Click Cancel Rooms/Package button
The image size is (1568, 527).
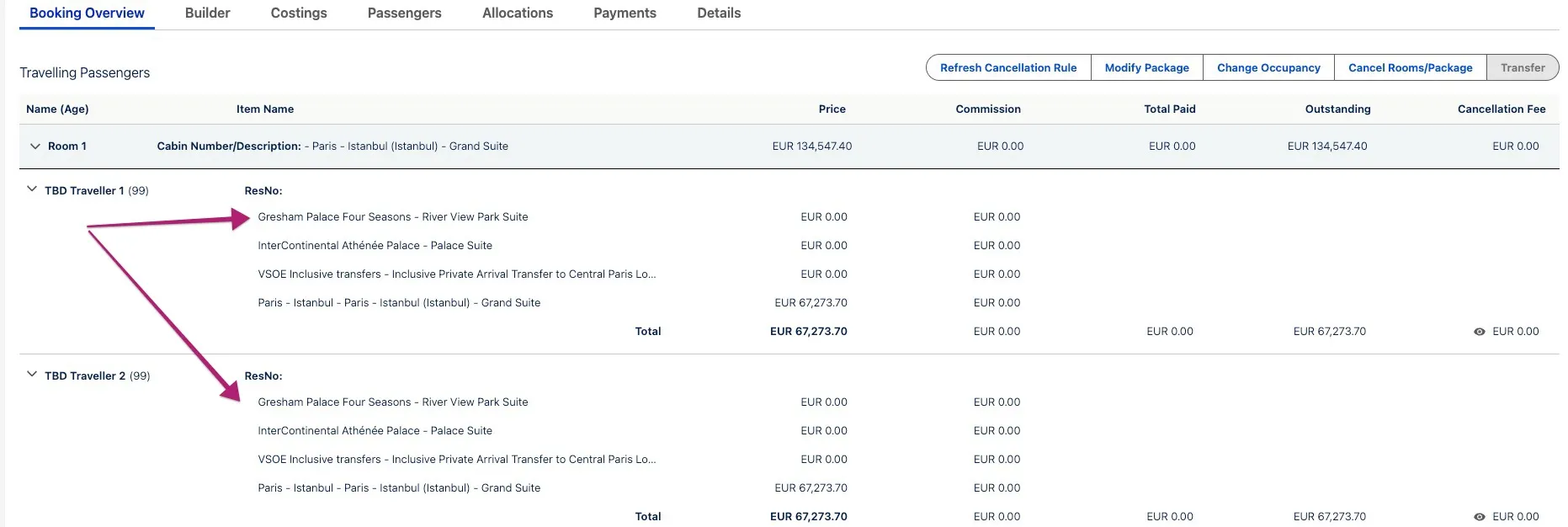point(1410,68)
